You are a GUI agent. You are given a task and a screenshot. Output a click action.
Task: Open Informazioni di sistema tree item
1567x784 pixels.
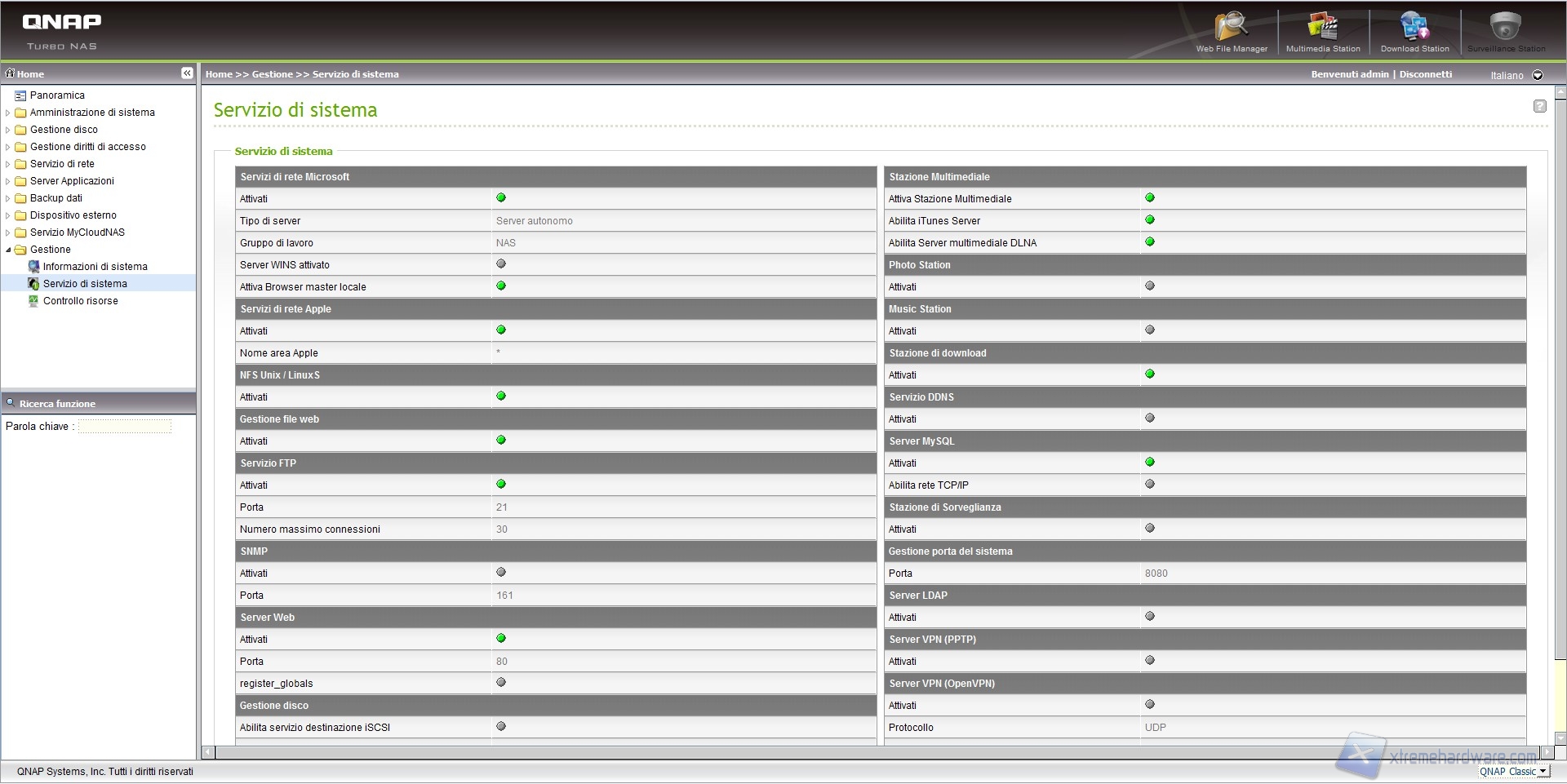coord(95,267)
